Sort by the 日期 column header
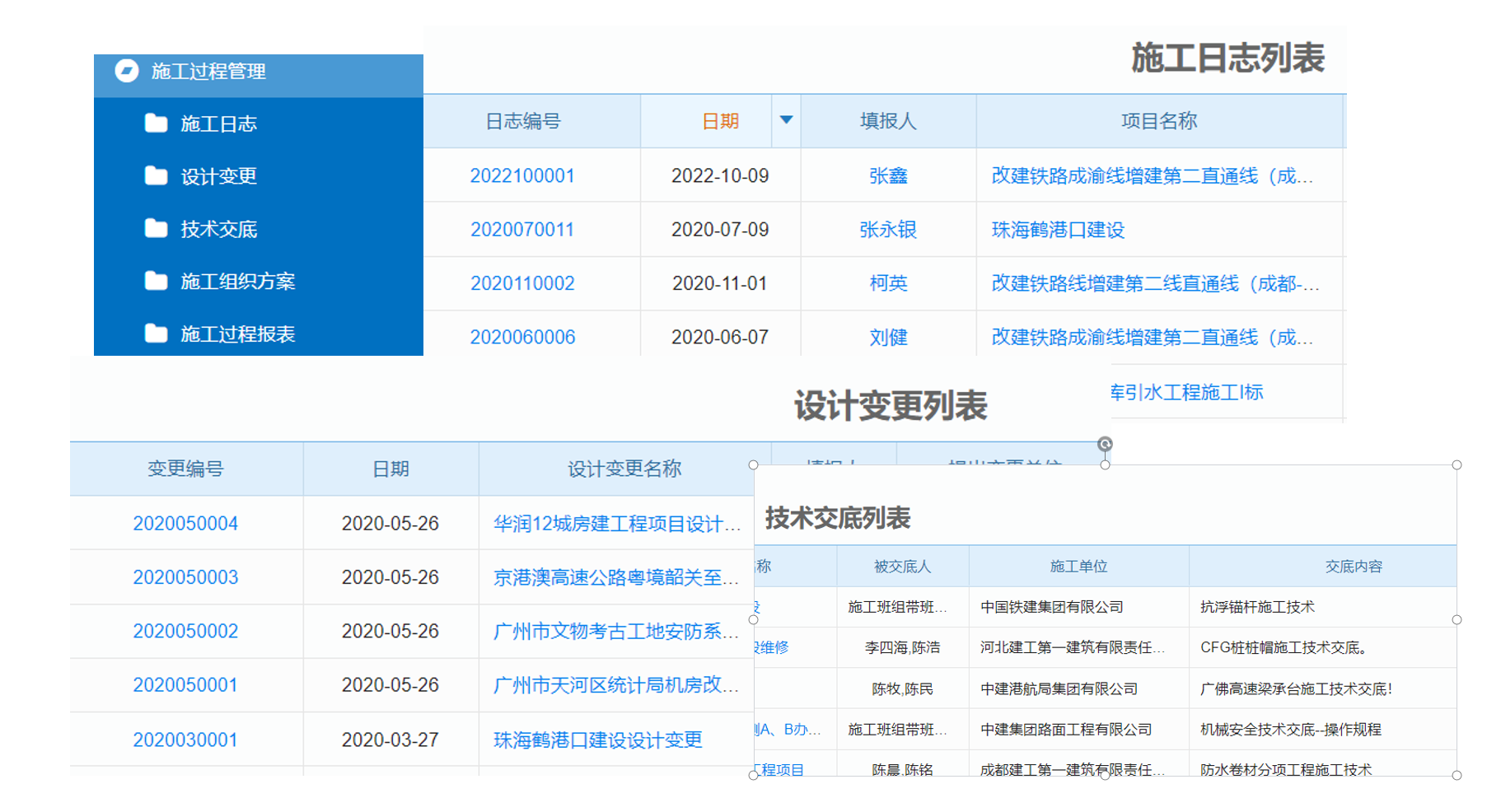This screenshot has height=812, width=1487. (720, 121)
